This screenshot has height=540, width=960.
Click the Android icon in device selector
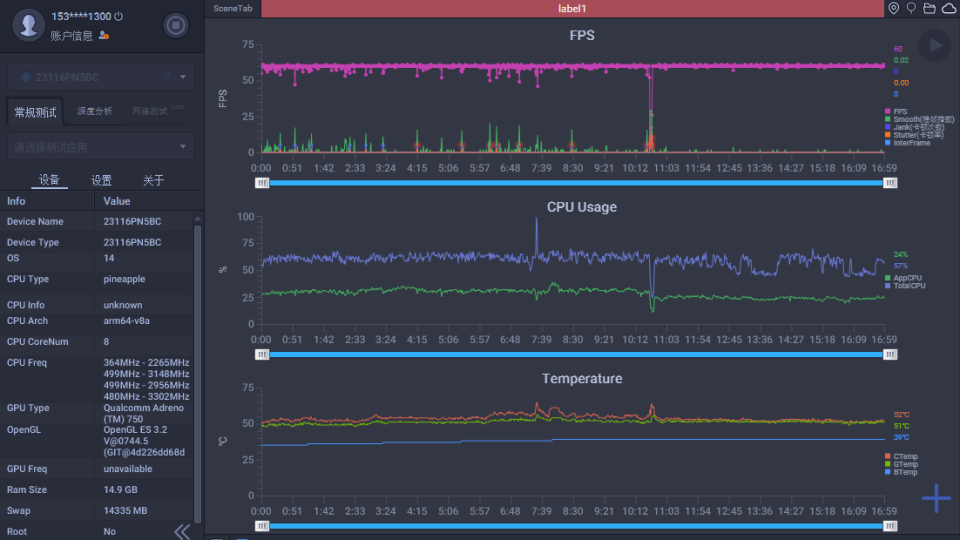tap(26, 77)
